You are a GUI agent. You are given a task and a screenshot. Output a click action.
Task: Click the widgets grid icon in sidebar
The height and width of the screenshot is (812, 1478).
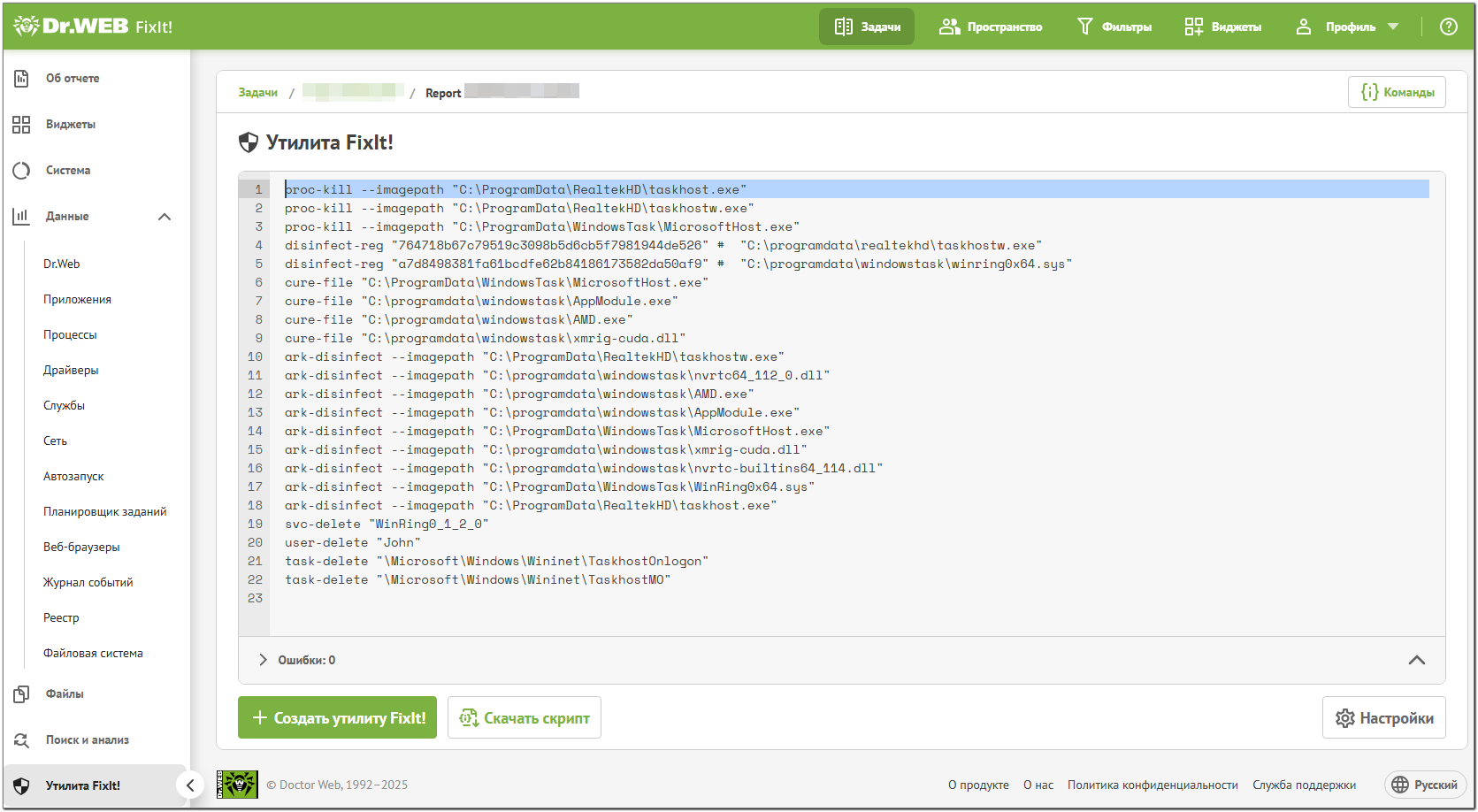pyautogui.click(x=21, y=125)
